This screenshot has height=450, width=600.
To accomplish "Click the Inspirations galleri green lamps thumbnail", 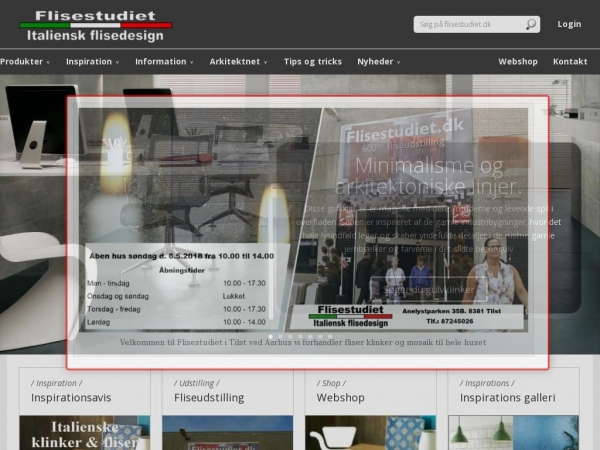I will coord(514,433).
